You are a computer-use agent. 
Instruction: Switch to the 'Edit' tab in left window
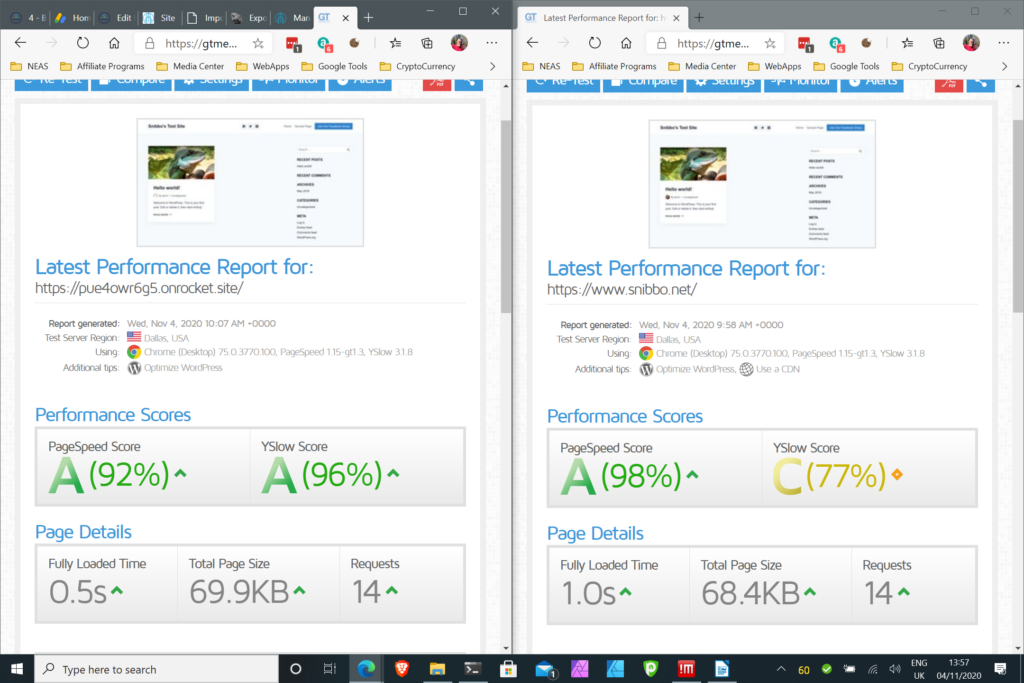(116, 18)
